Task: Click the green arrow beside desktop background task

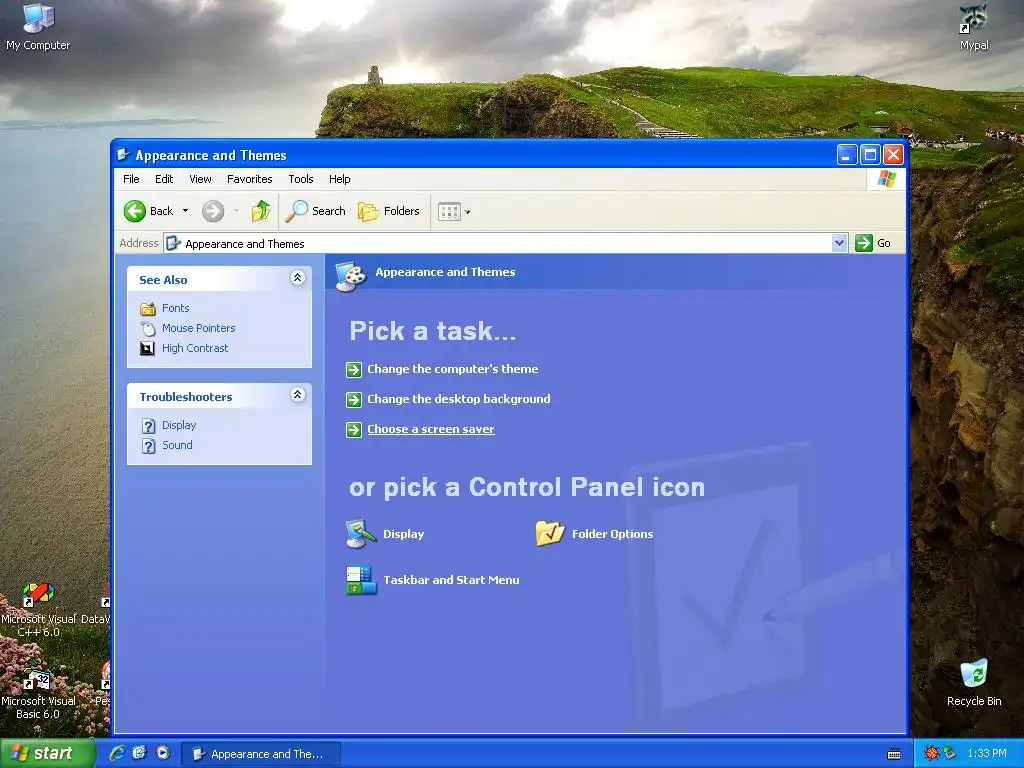Action: click(354, 400)
